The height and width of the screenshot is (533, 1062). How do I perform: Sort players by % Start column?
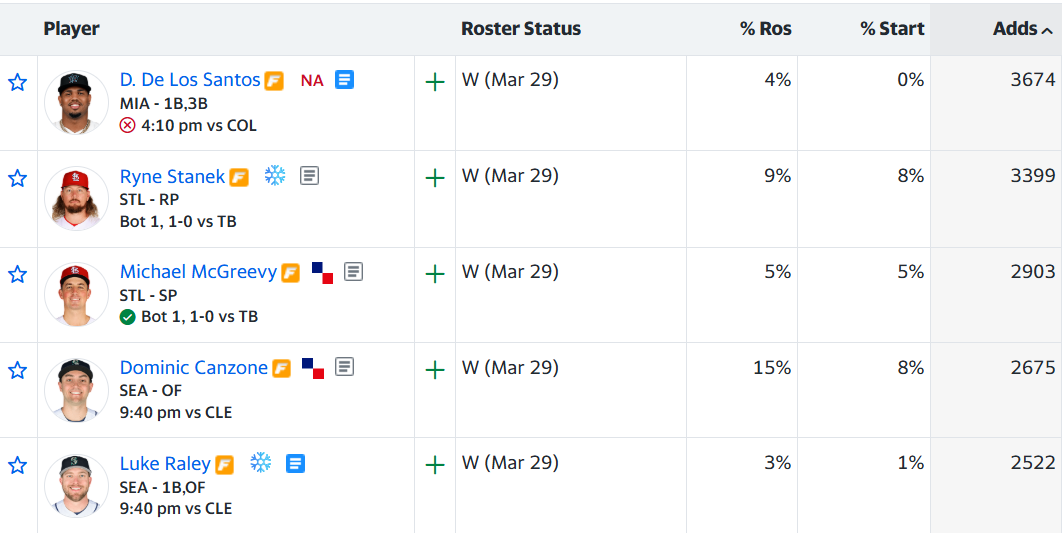891,29
